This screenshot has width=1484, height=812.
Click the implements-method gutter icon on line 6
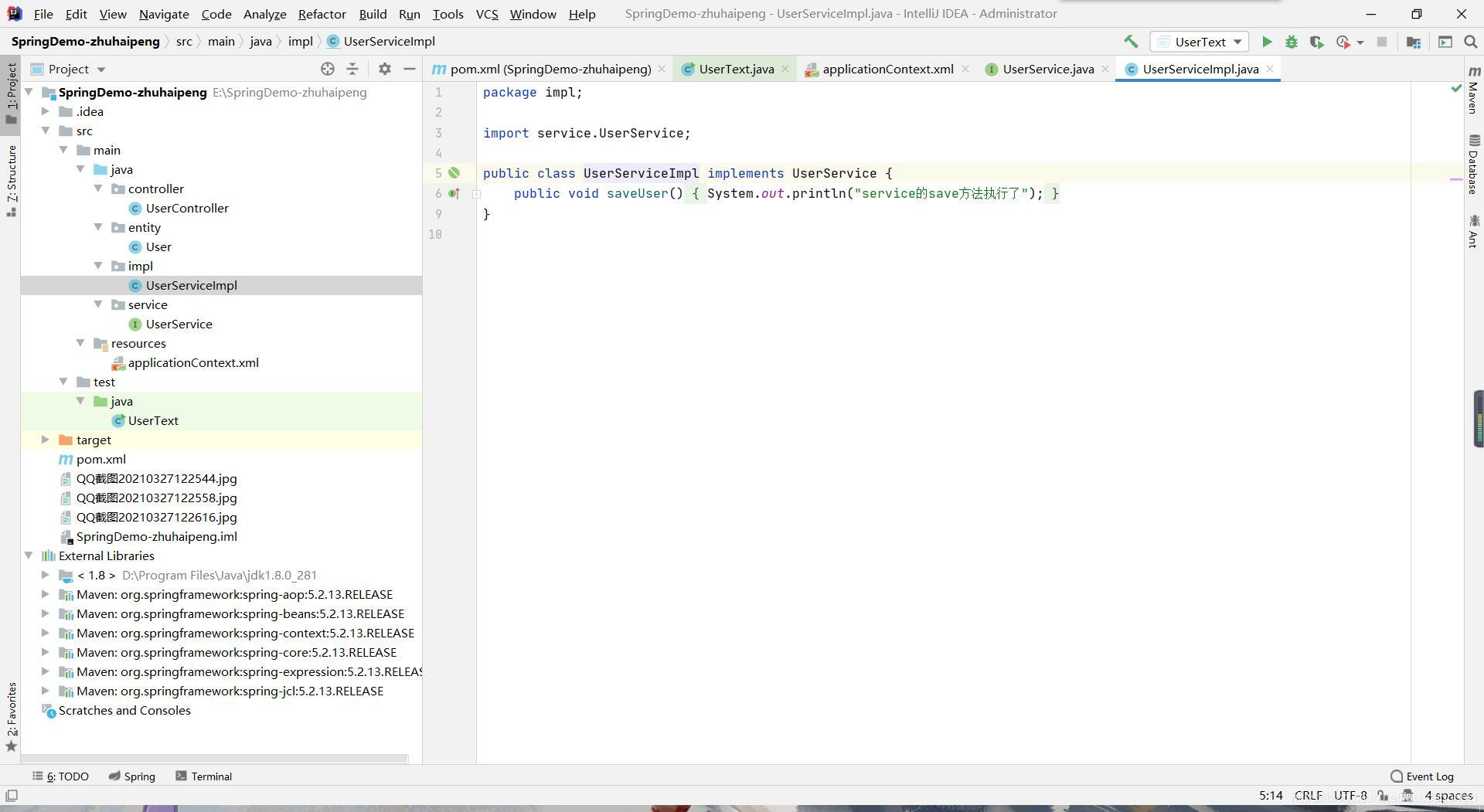(454, 193)
